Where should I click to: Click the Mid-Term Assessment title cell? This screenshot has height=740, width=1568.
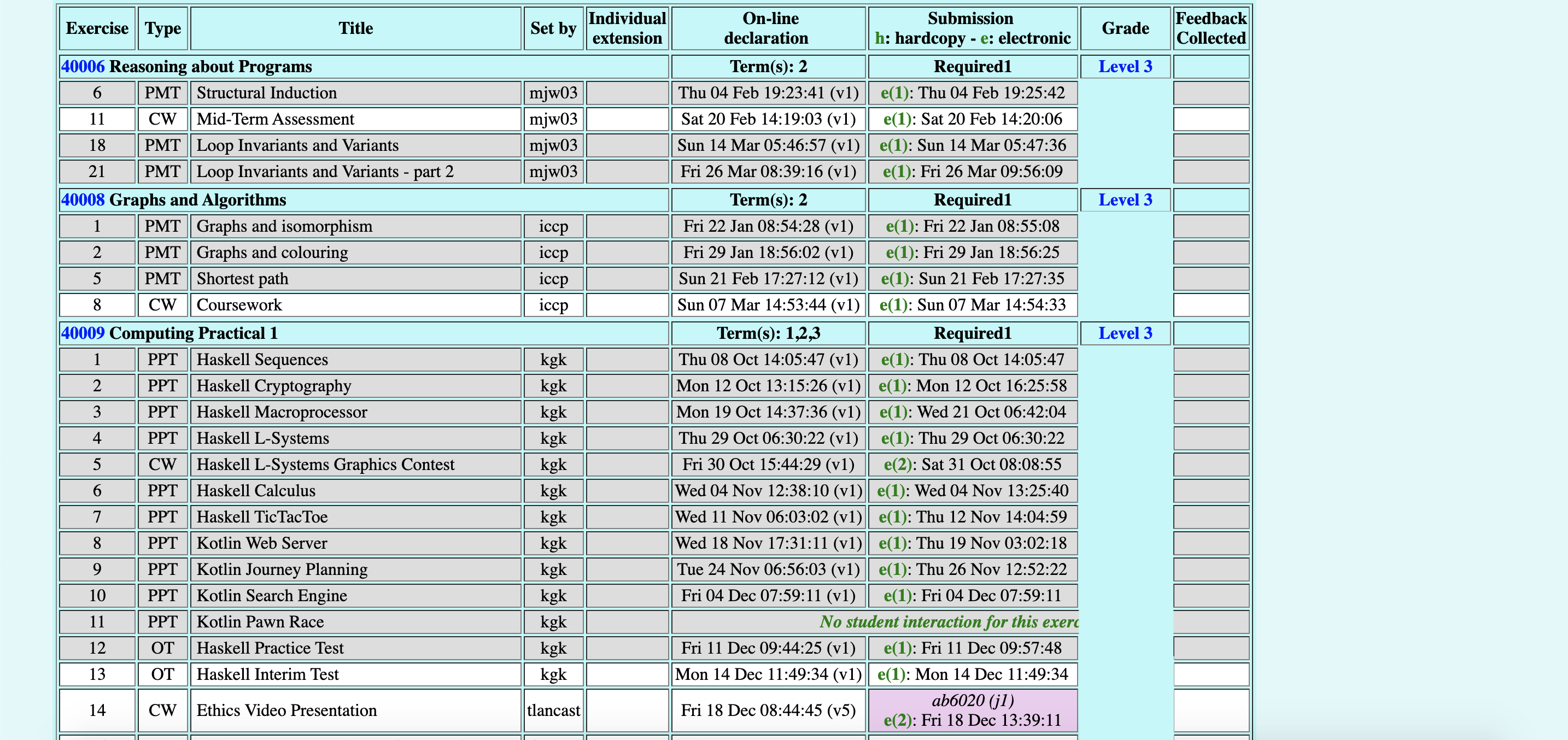pos(275,119)
